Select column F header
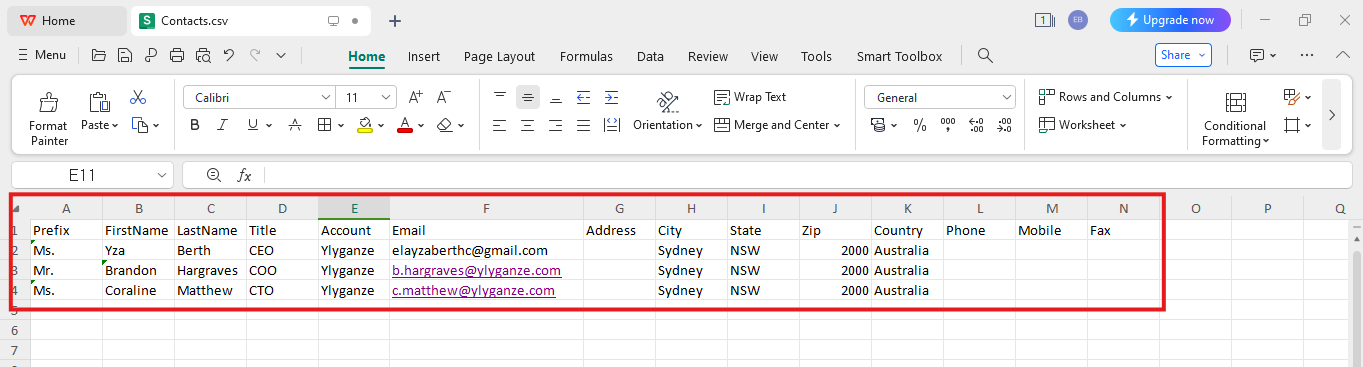The width and height of the screenshot is (1363, 367). (x=486, y=208)
